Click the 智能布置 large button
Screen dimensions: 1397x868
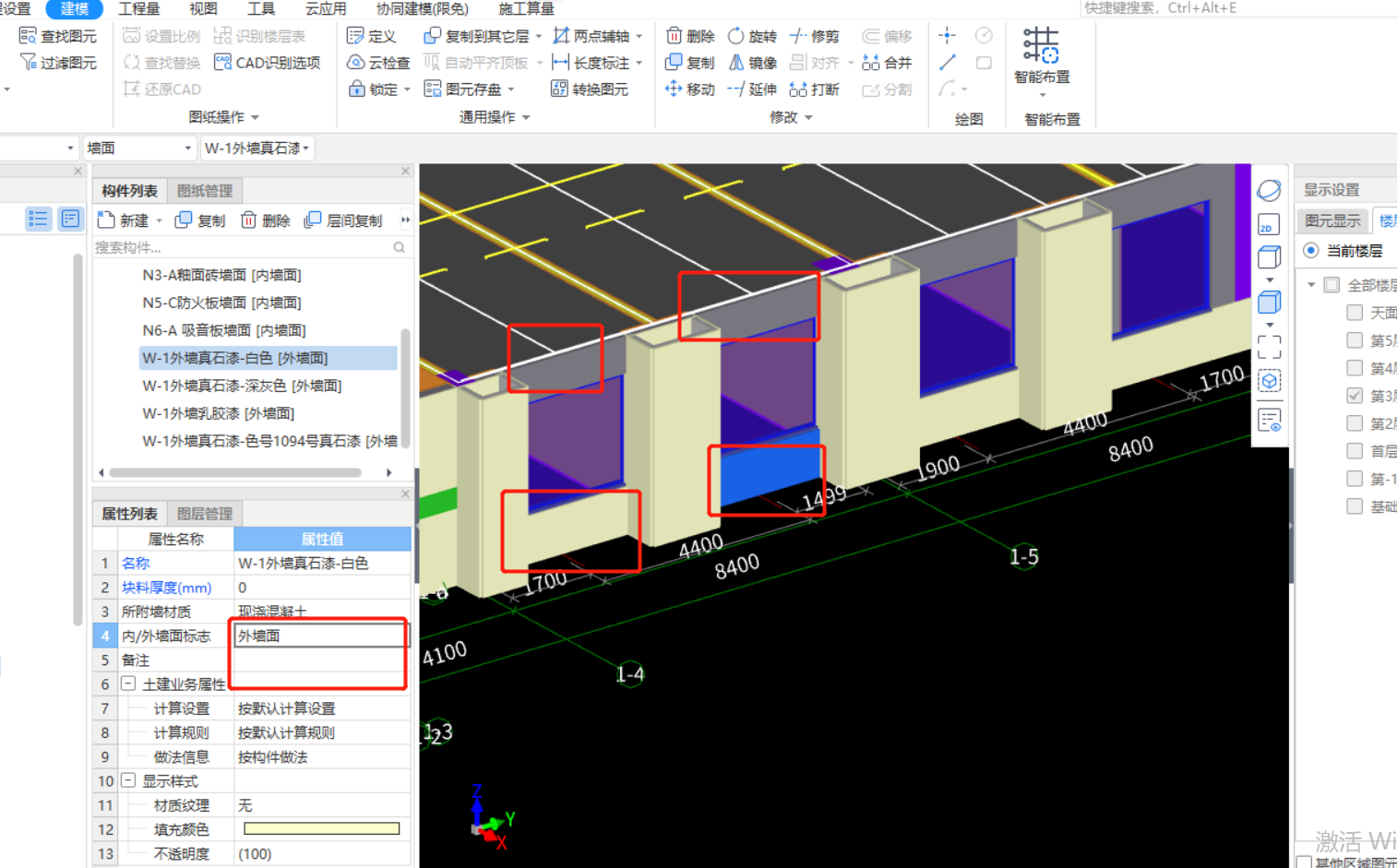coord(1042,56)
